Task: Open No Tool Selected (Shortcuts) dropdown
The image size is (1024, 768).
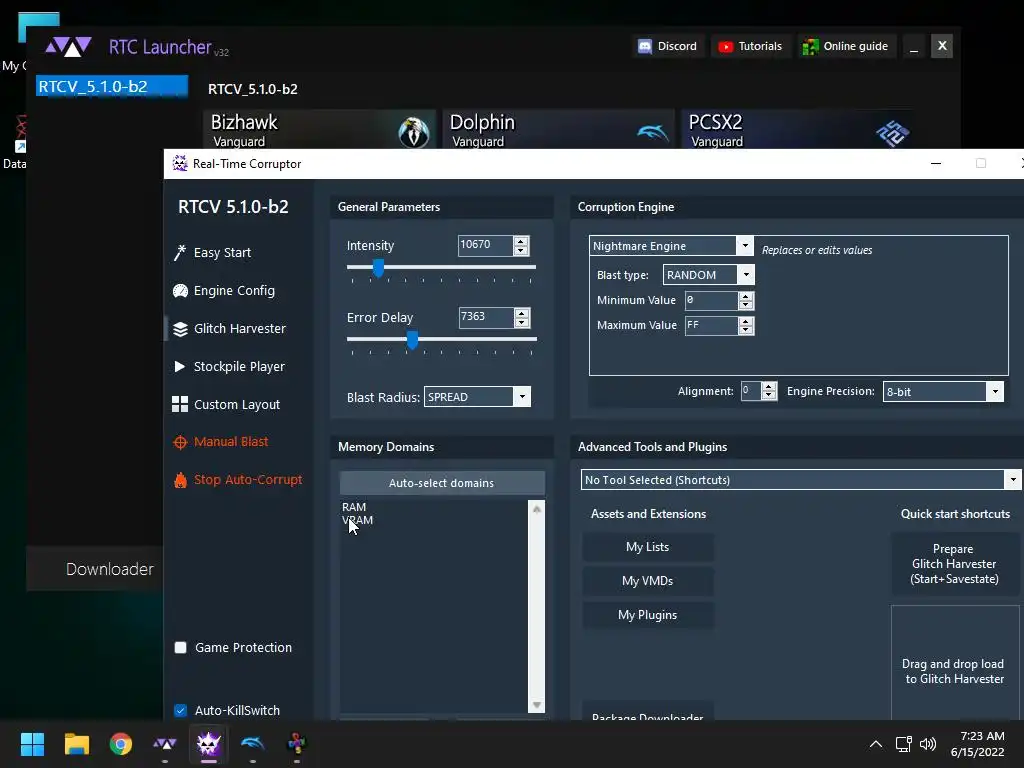Action: pos(1012,480)
